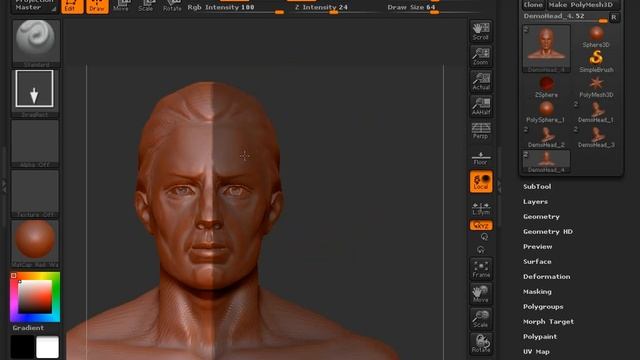This screenshot has width=640, height=360.
Task: Click the right tray divider arrows
Action: coord(499,187)
